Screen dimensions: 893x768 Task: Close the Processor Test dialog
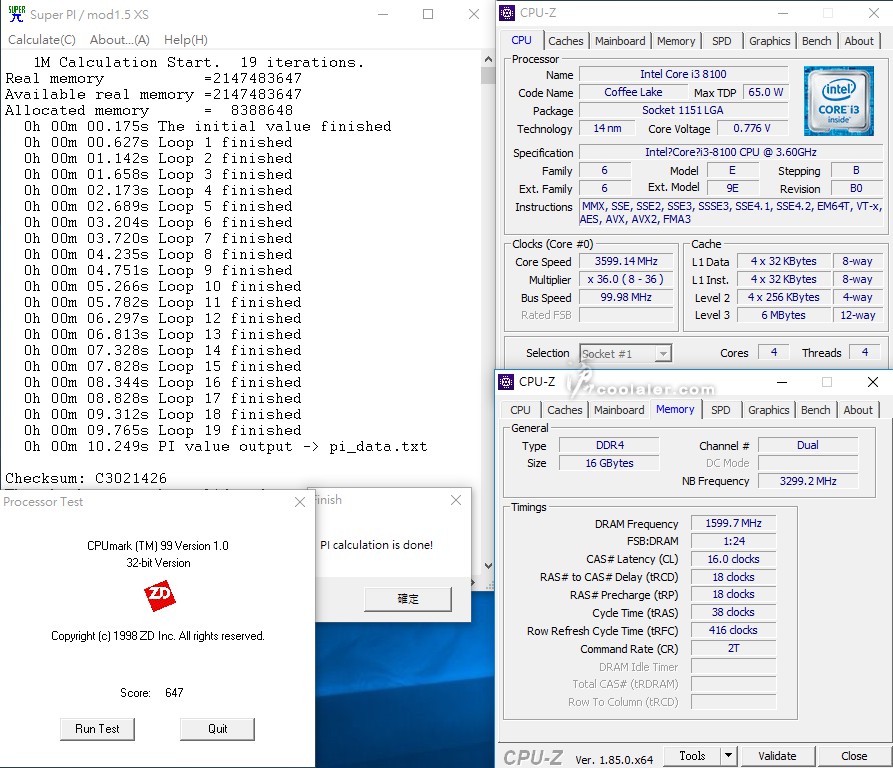click(x=300, y=502)
